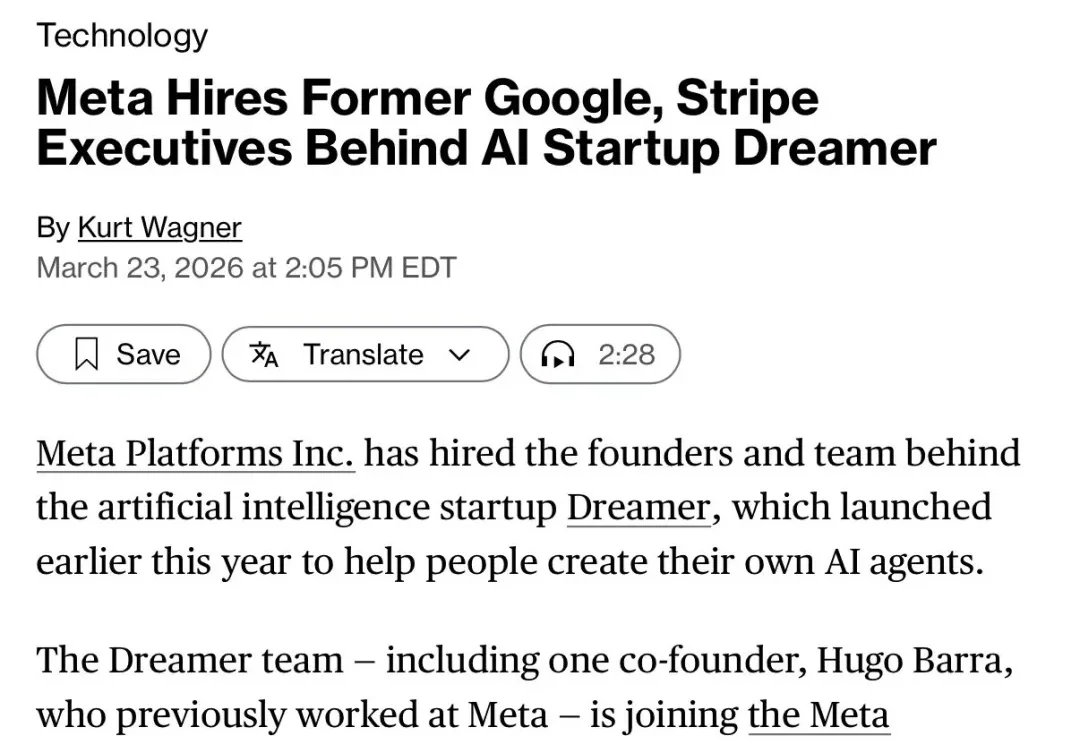Viewport: 1080px width, 744px height.
Task: Click the article headline text
Action: tap(486, 122)
